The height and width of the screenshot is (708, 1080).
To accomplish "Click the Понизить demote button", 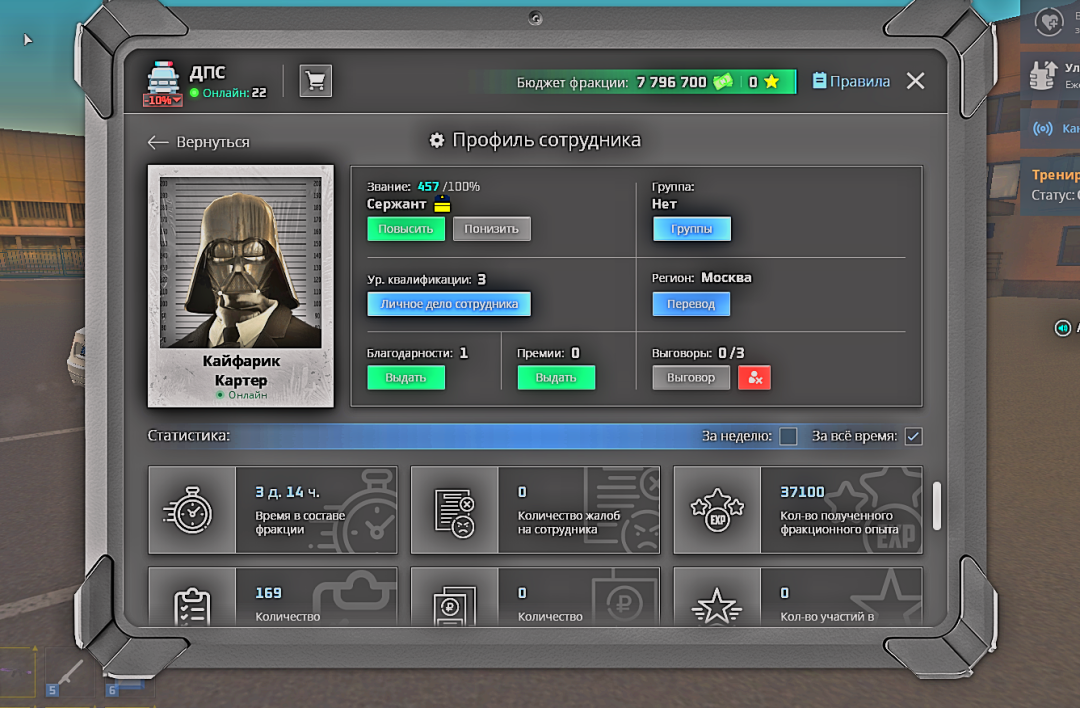I will (x=492, y=229).
